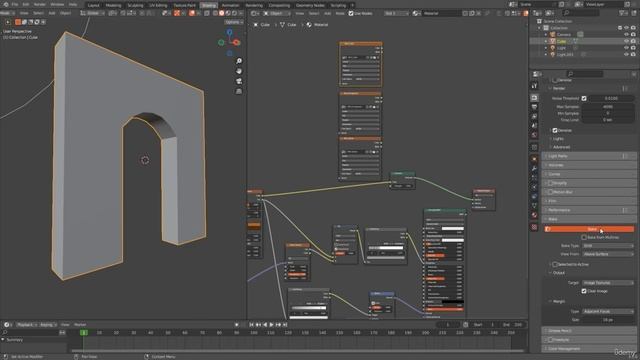The height and width of the screenshot is (360, 640).
Task: Click the Camera object icon in outliner
Action: pos(553,34)
